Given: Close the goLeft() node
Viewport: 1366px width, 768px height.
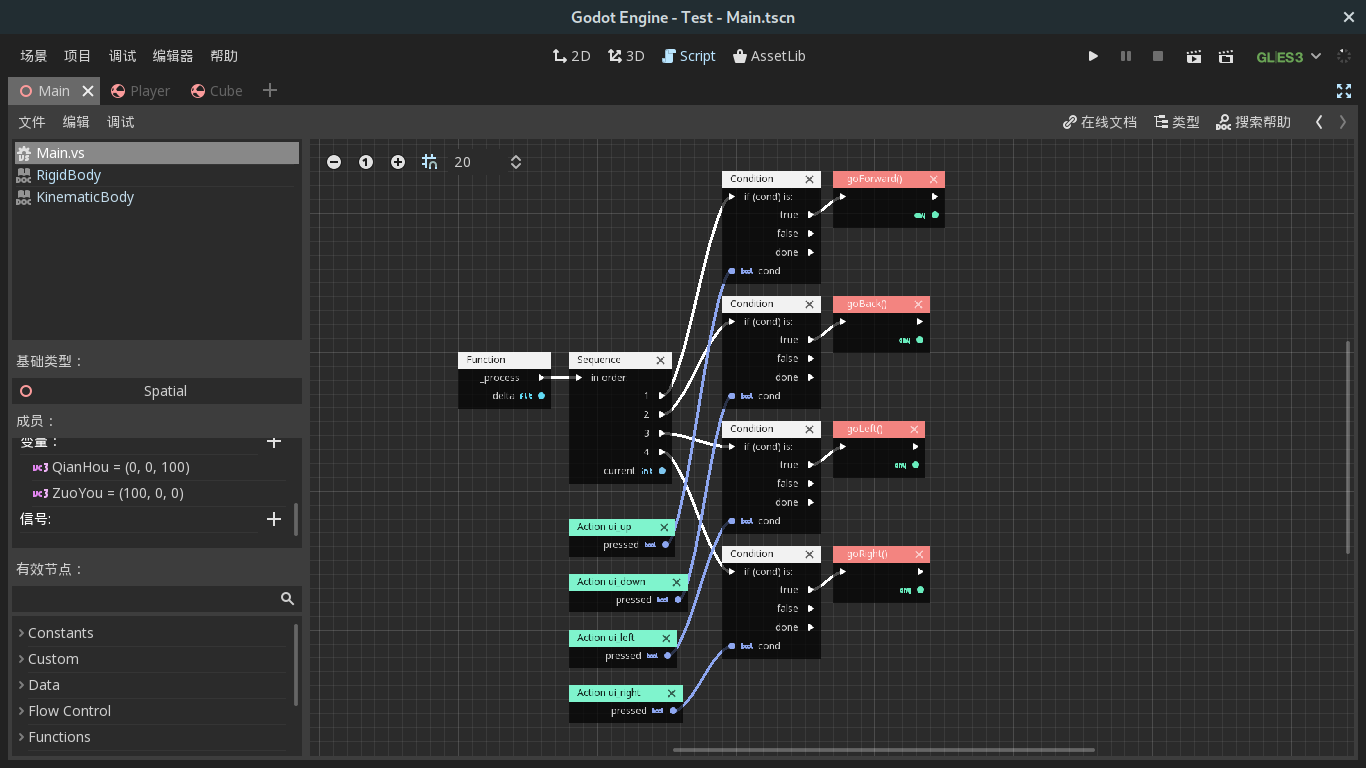Looking at the screenshot, I should 914,429.
